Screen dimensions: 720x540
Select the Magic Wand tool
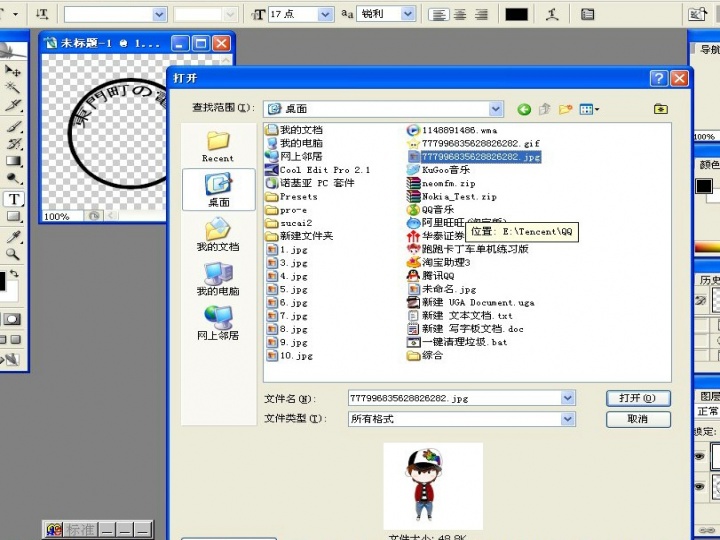pyautogui.click(x=12, y=88)
